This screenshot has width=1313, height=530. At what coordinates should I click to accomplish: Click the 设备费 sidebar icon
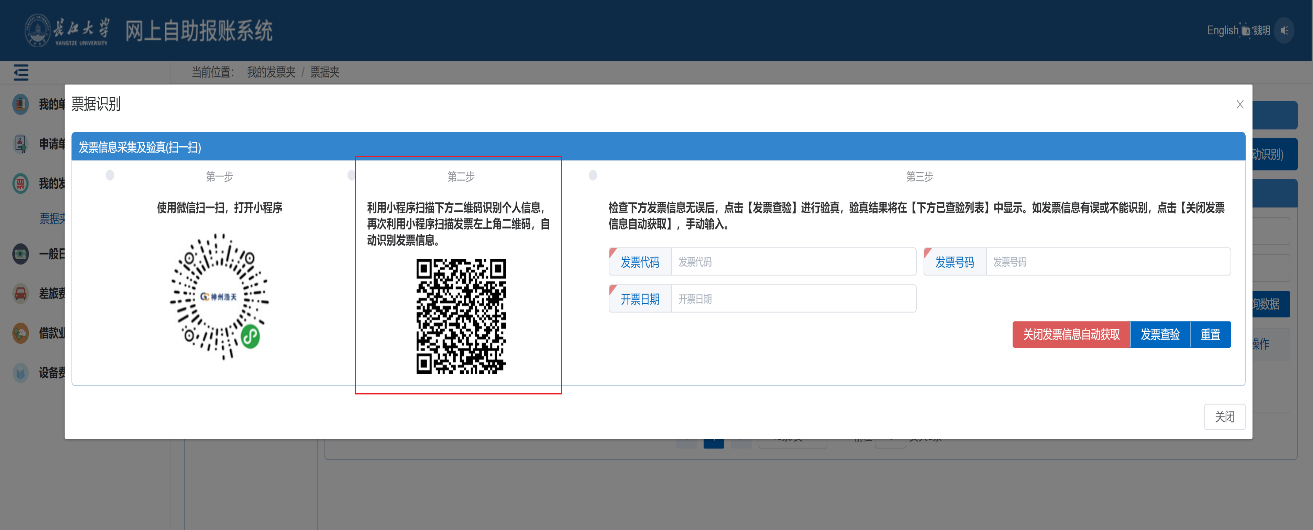tap(20, 373)
